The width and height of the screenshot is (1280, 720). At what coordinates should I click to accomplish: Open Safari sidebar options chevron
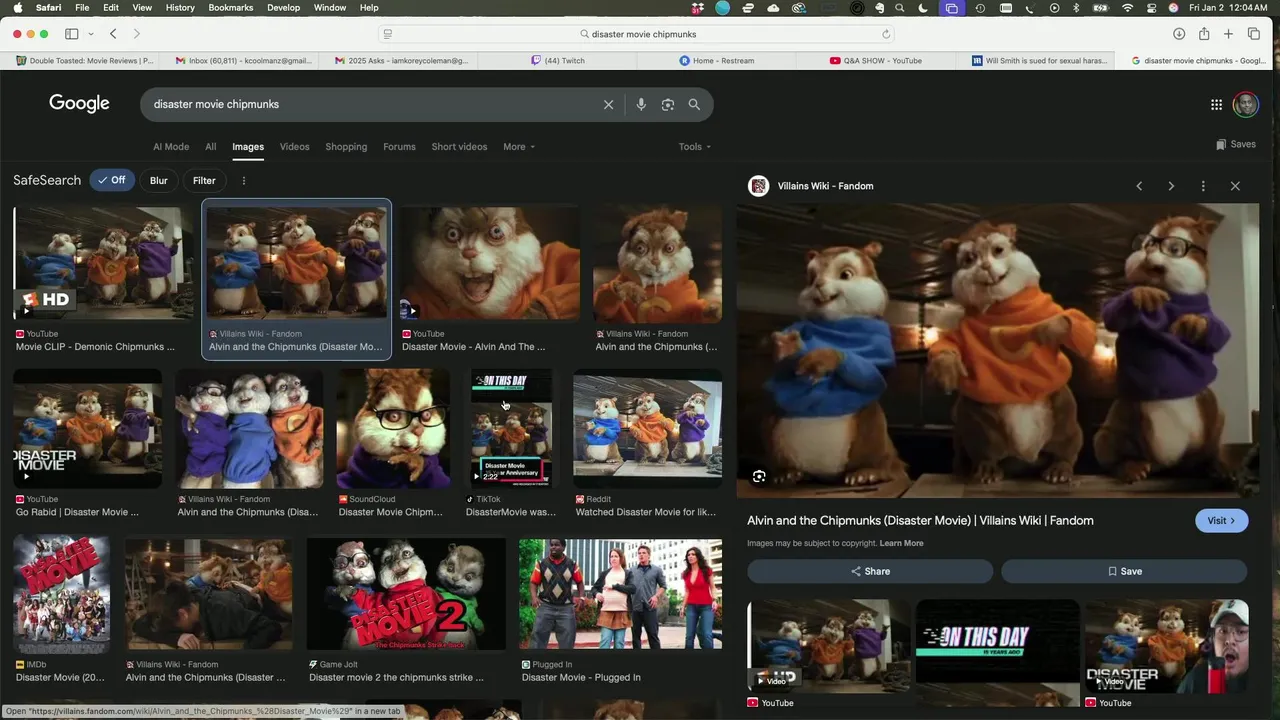pyautogui.click(x=91, y=34)
